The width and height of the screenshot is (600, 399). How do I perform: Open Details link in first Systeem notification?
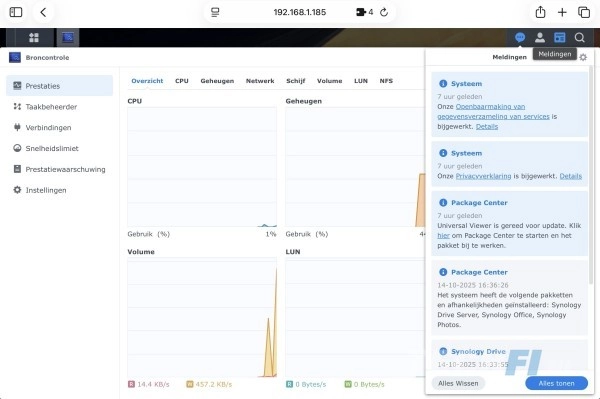click(487, 126)
